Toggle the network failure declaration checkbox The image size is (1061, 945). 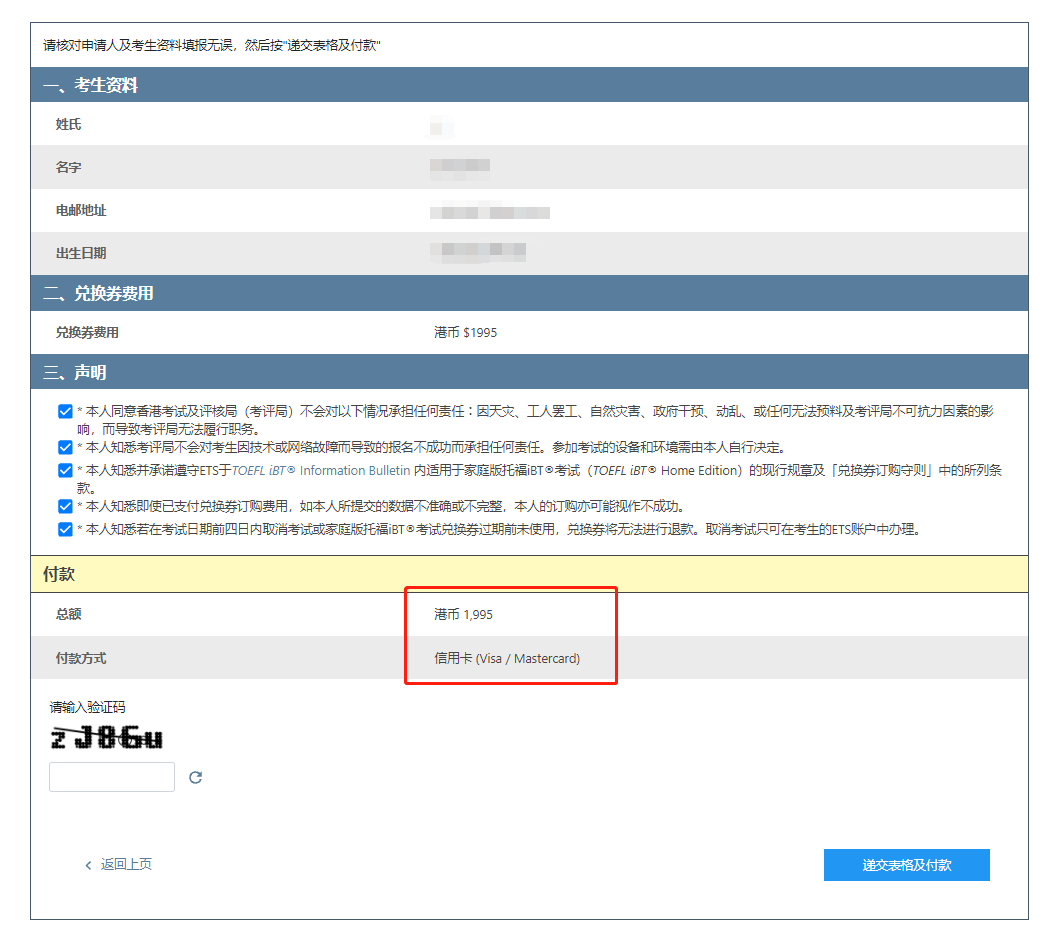[66, 447]
